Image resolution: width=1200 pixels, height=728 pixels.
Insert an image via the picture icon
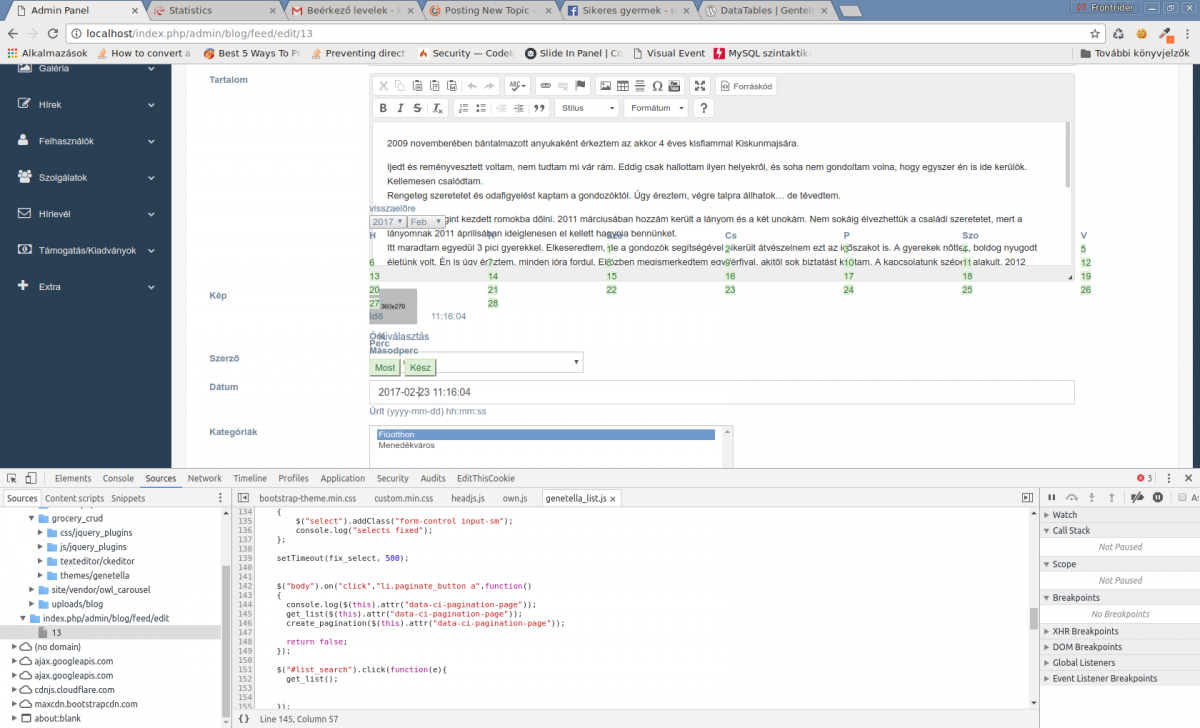[605, 86]
